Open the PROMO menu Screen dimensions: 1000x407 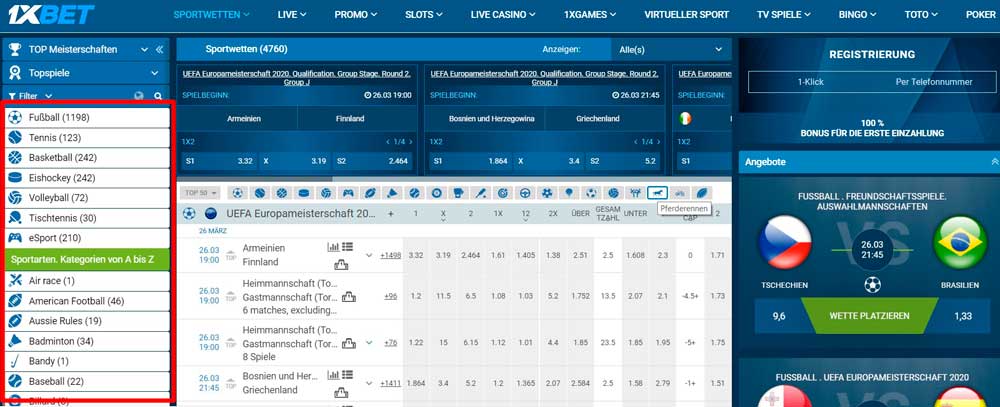click(x=356, y=15)
